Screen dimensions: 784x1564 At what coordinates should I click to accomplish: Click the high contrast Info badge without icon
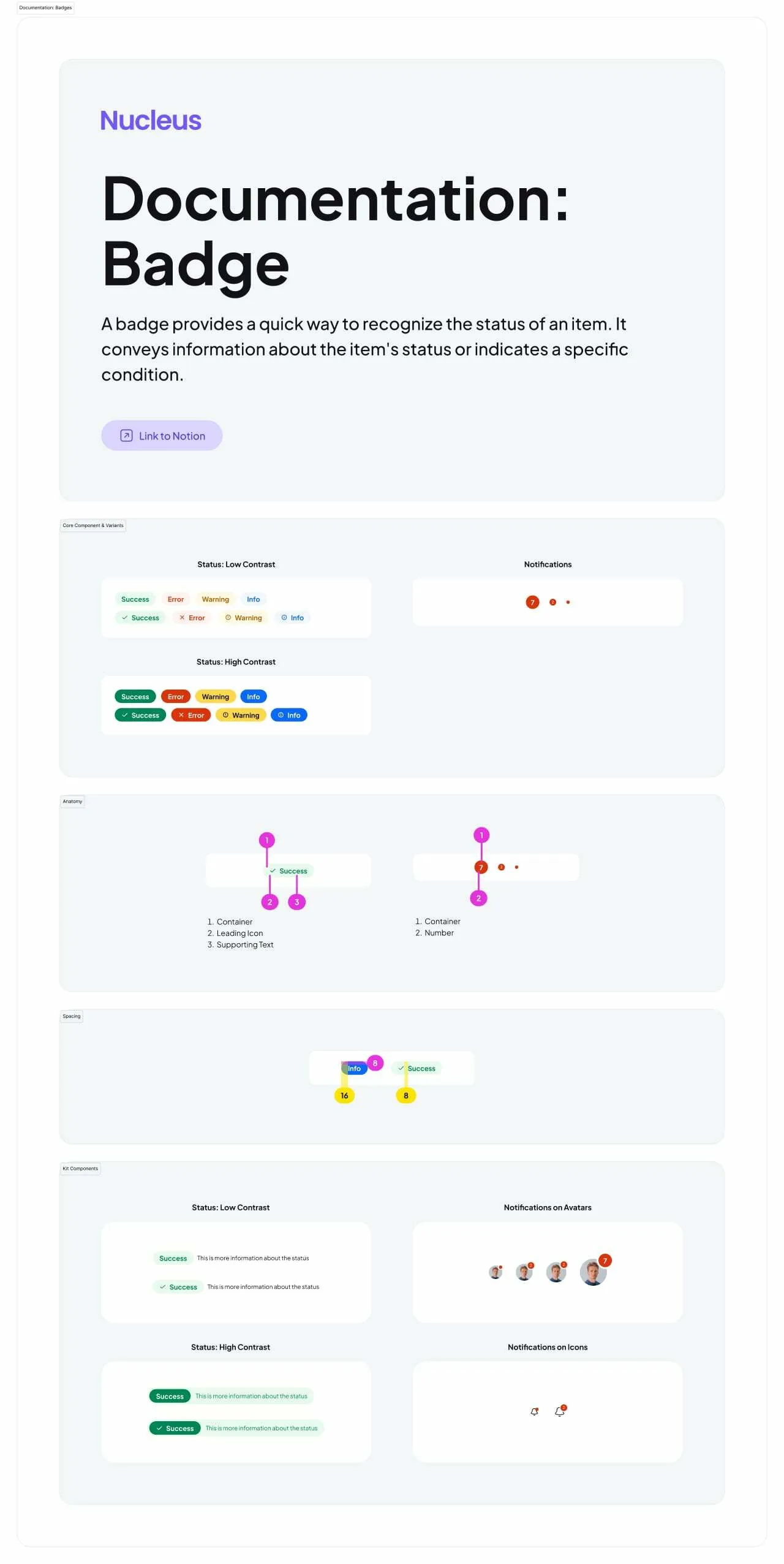[254, 697]
